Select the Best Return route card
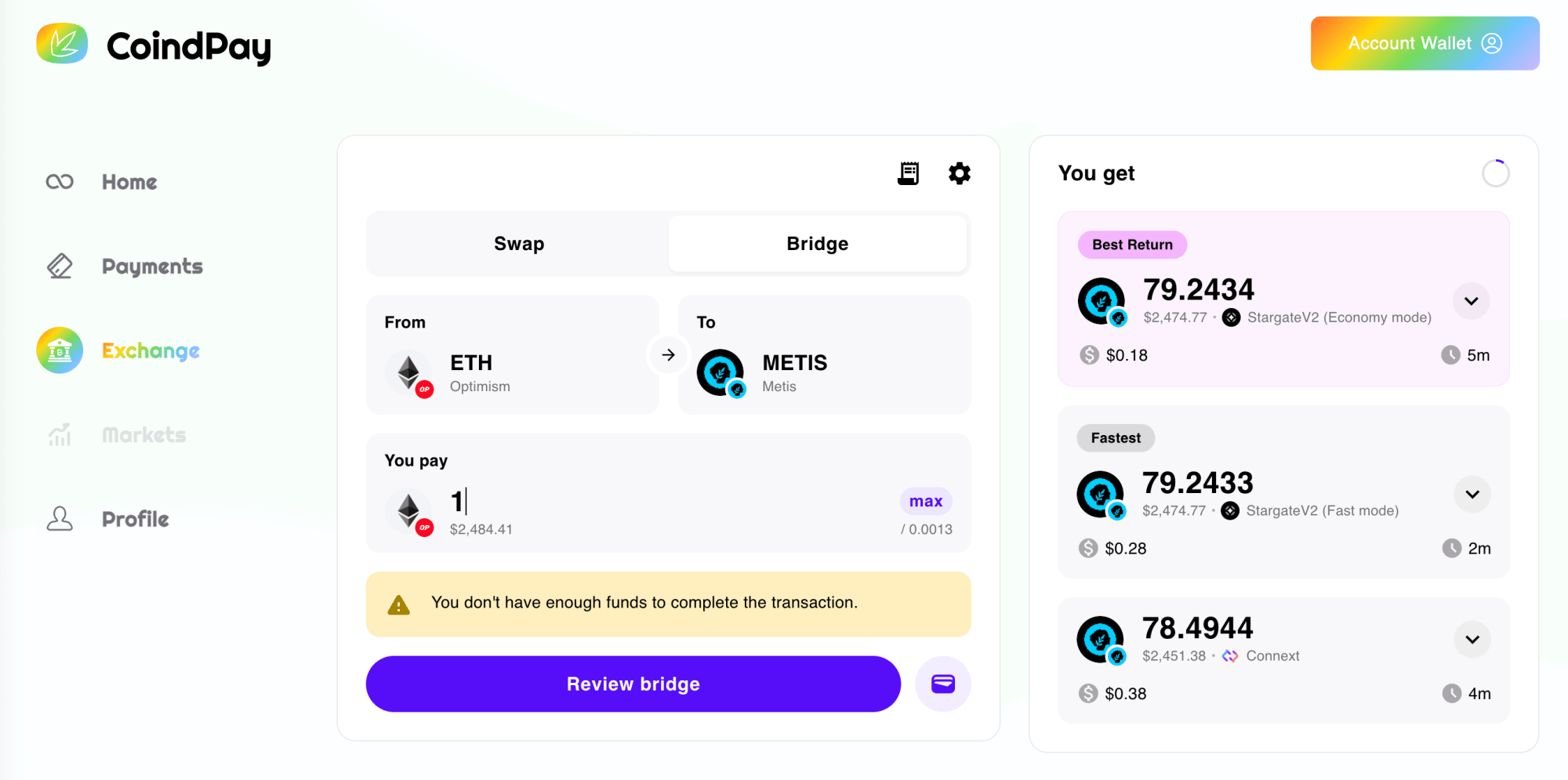The height and width of the screenshot is (780, 1568). point(1283,299)
